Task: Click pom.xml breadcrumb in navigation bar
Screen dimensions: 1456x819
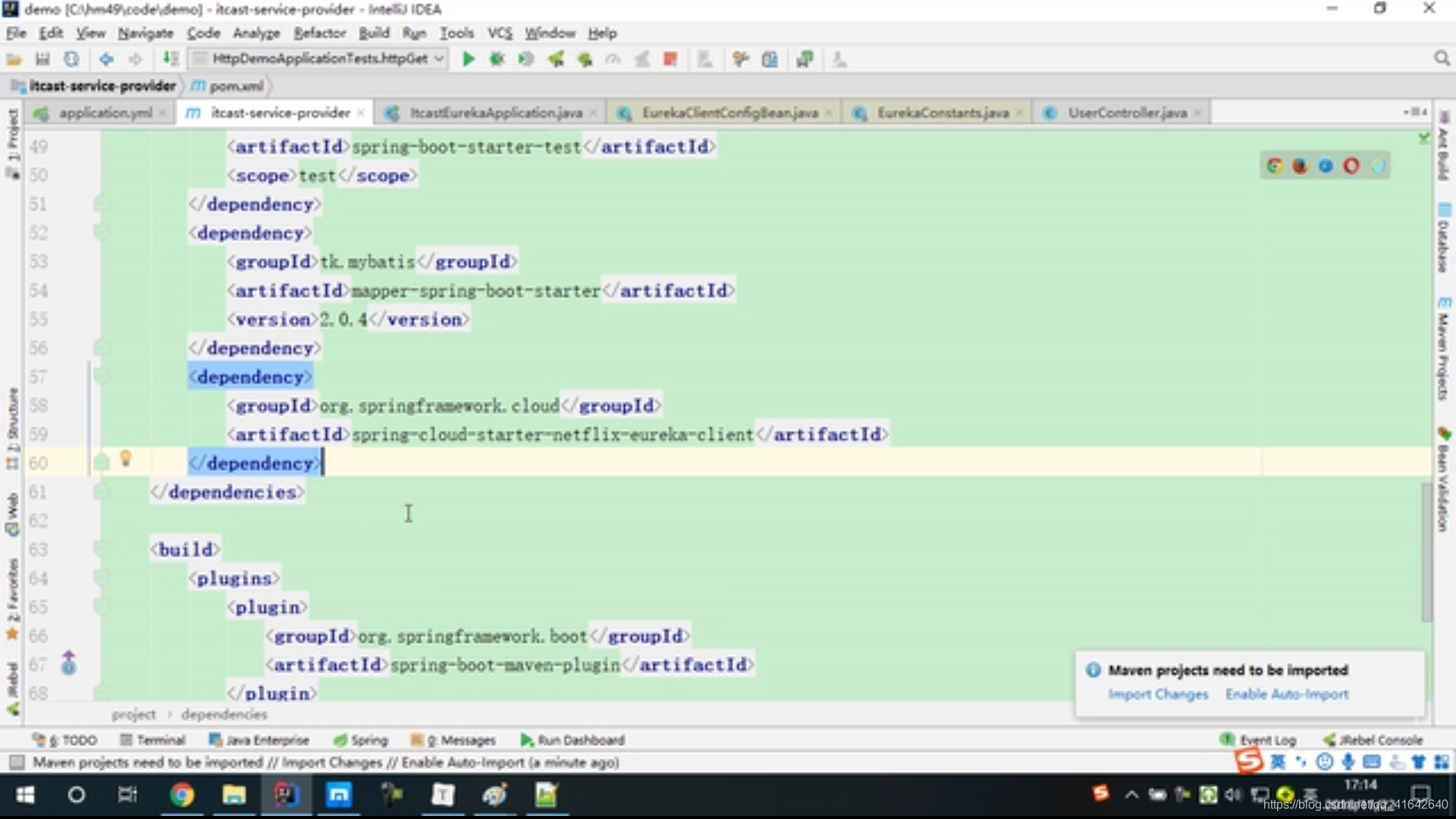Action: pos(228,86)
